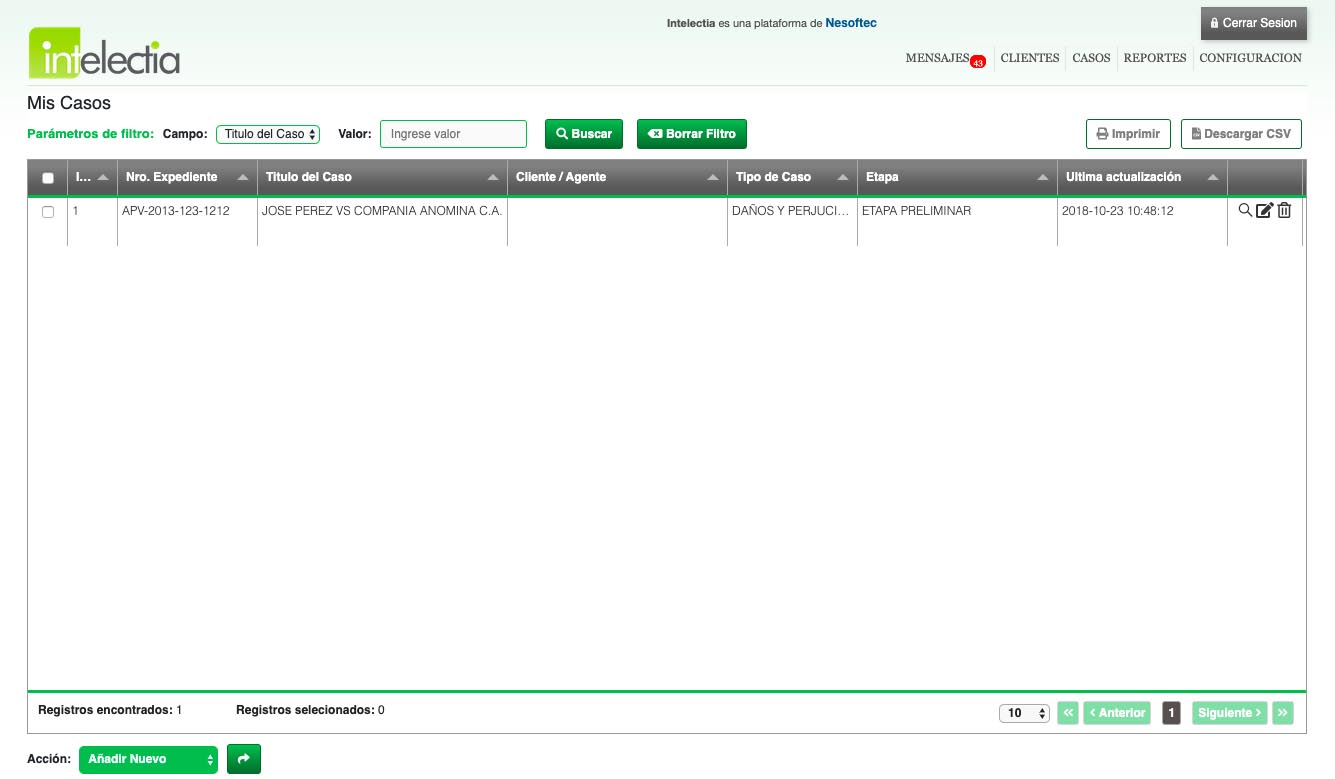Click the Buscar button
The width and height of the screenshot is (1335, 779).
[x=584, y=134]
